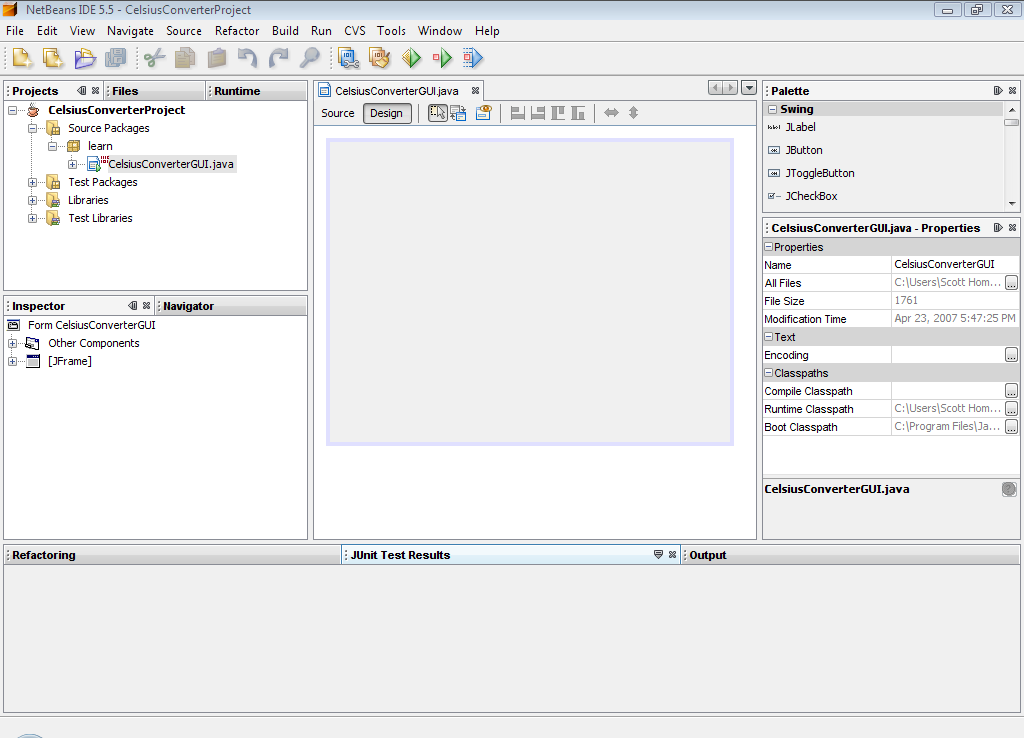Screen dimensions: 1024x738
Task: Select the Selection Mode tool in the designer
Action: click(x=437, y=112)
